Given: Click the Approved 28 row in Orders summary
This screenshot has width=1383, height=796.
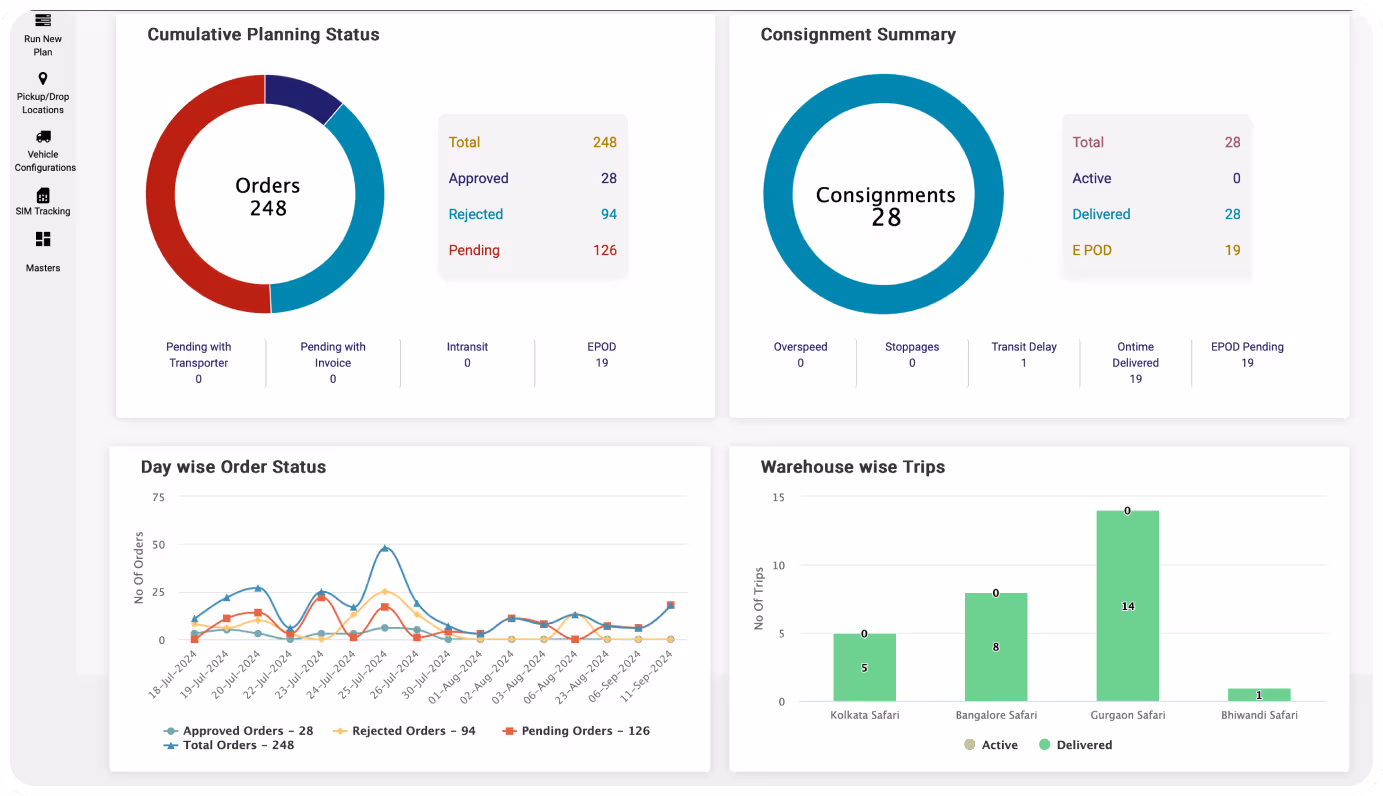Looking at the screenshot, I should (533, 178).
